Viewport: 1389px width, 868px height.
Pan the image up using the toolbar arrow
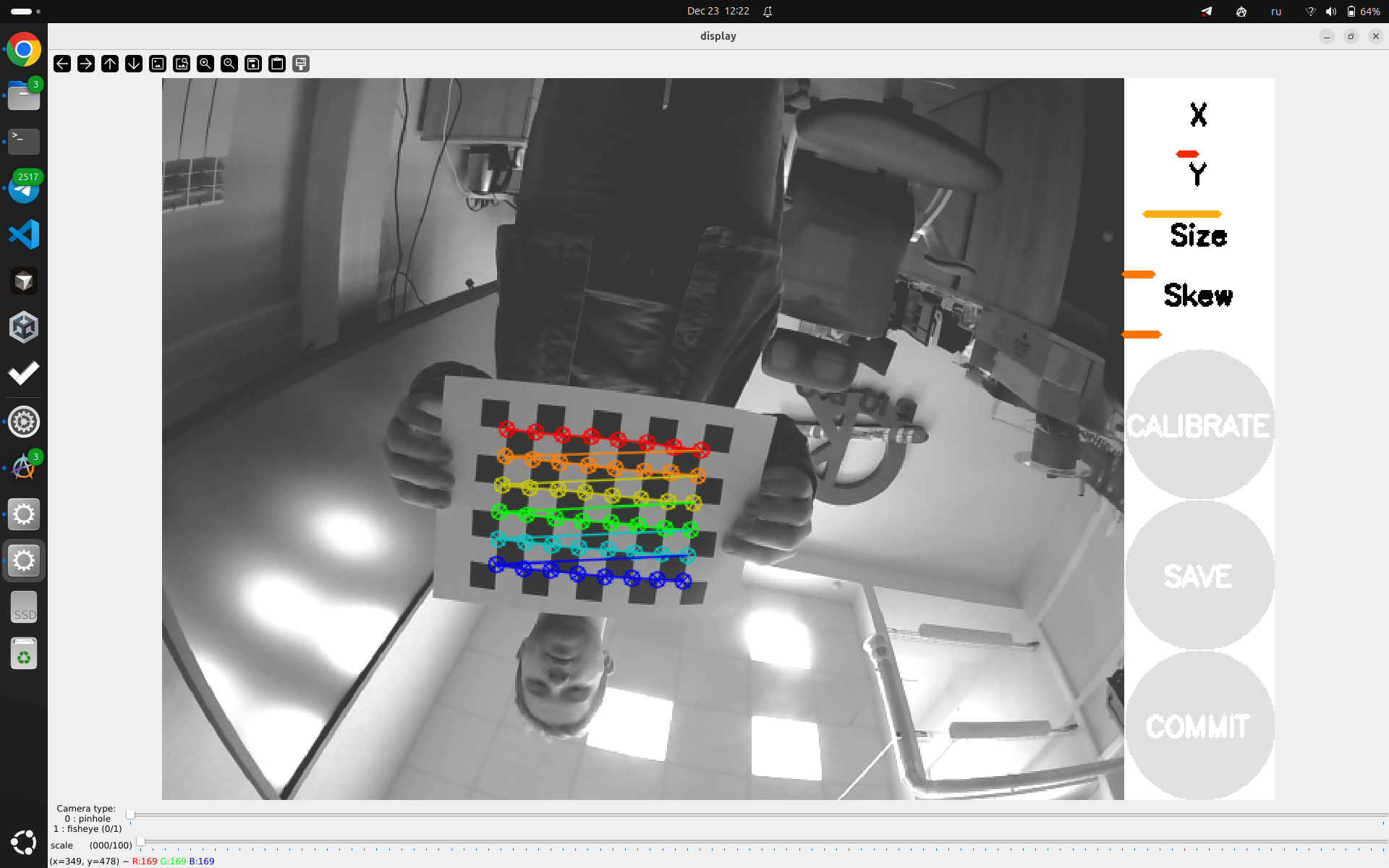point(109,64)
